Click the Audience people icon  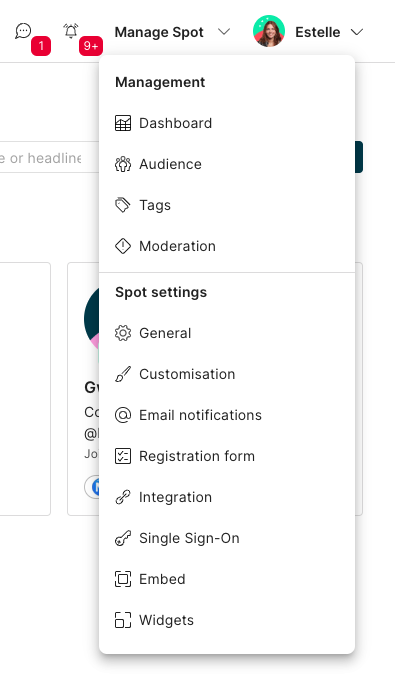tap(123, 164)
